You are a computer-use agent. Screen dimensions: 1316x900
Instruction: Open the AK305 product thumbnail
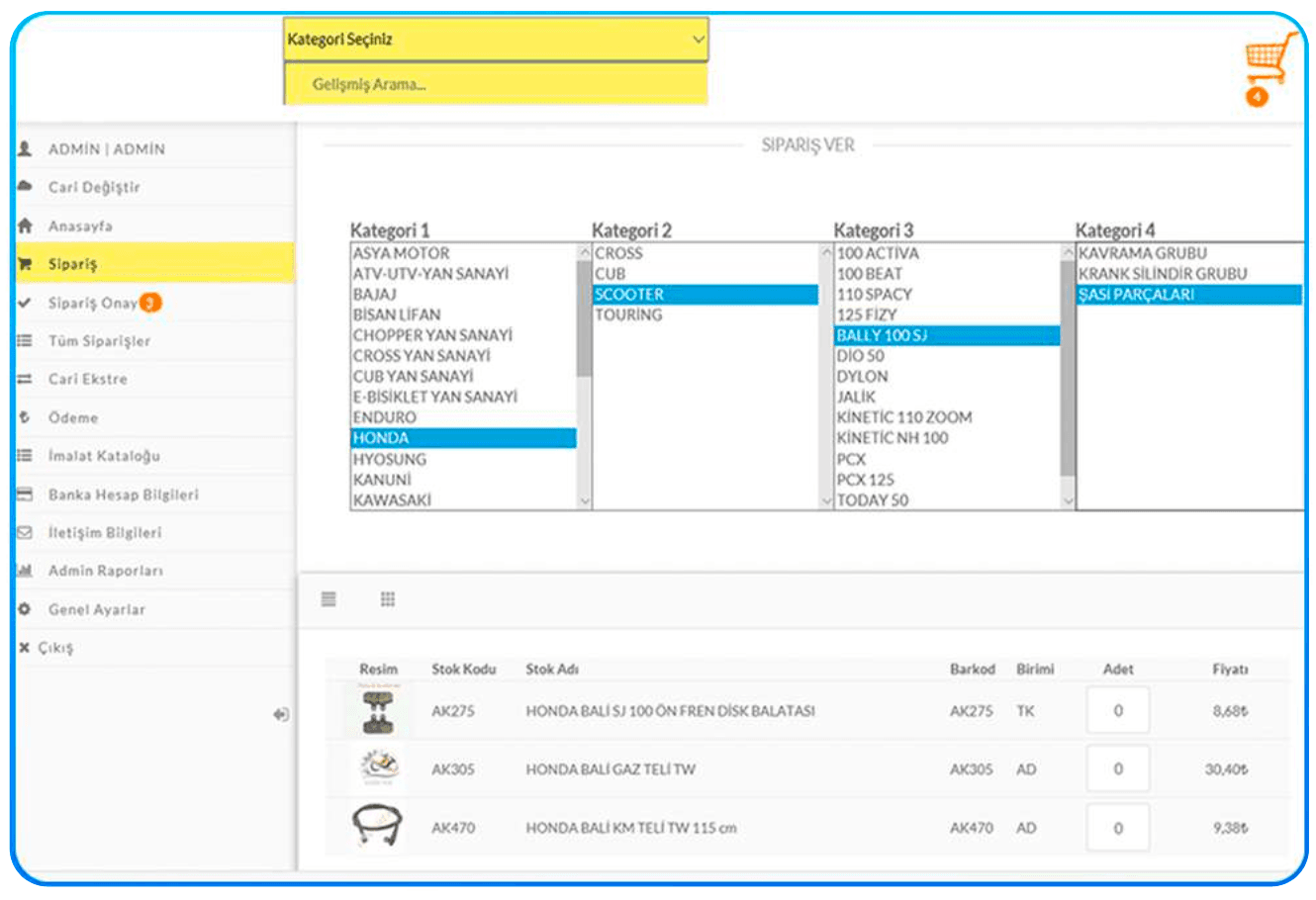coord(377,768)
